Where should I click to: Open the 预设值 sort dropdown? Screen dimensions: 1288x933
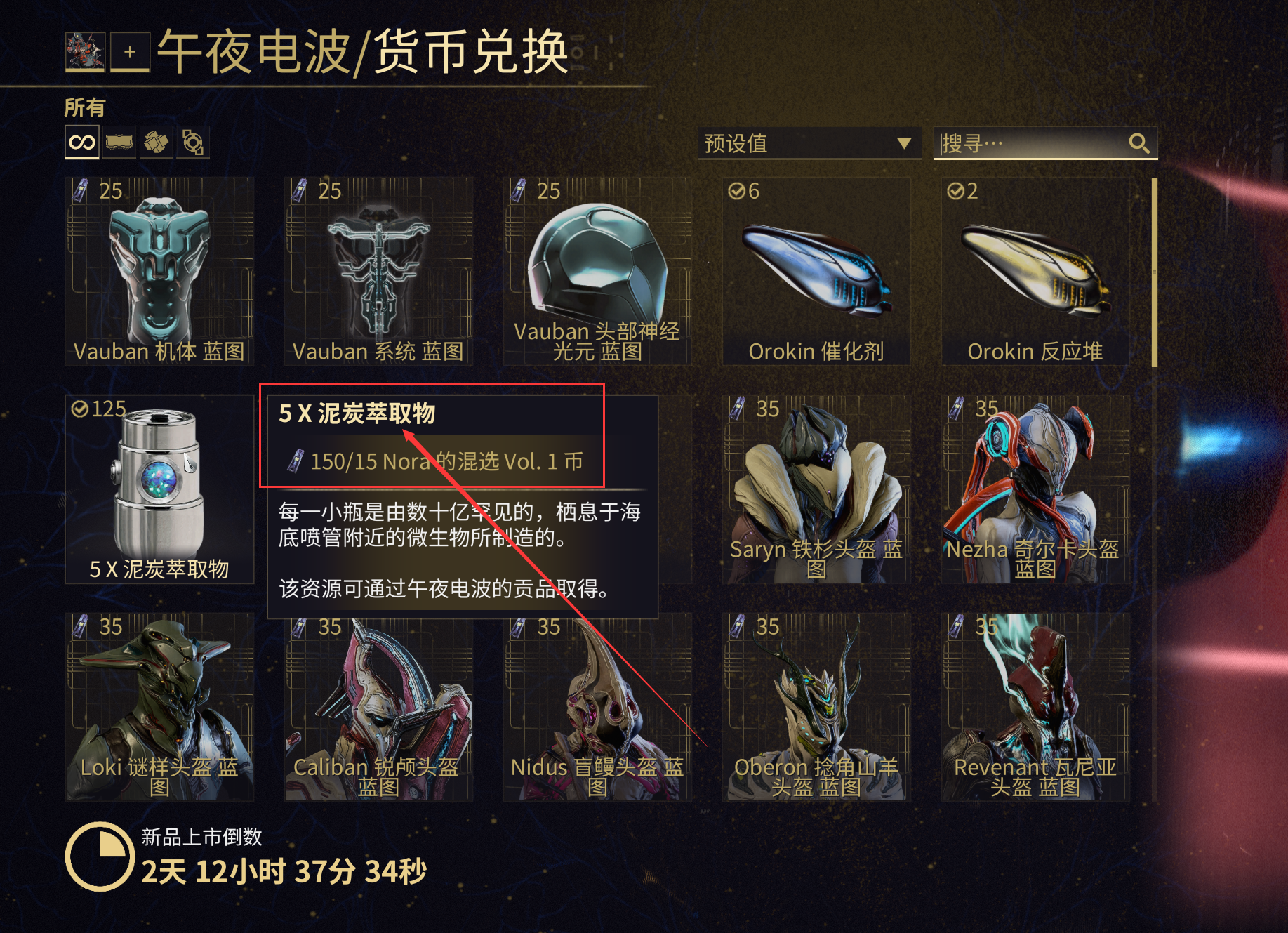(809, 143)
